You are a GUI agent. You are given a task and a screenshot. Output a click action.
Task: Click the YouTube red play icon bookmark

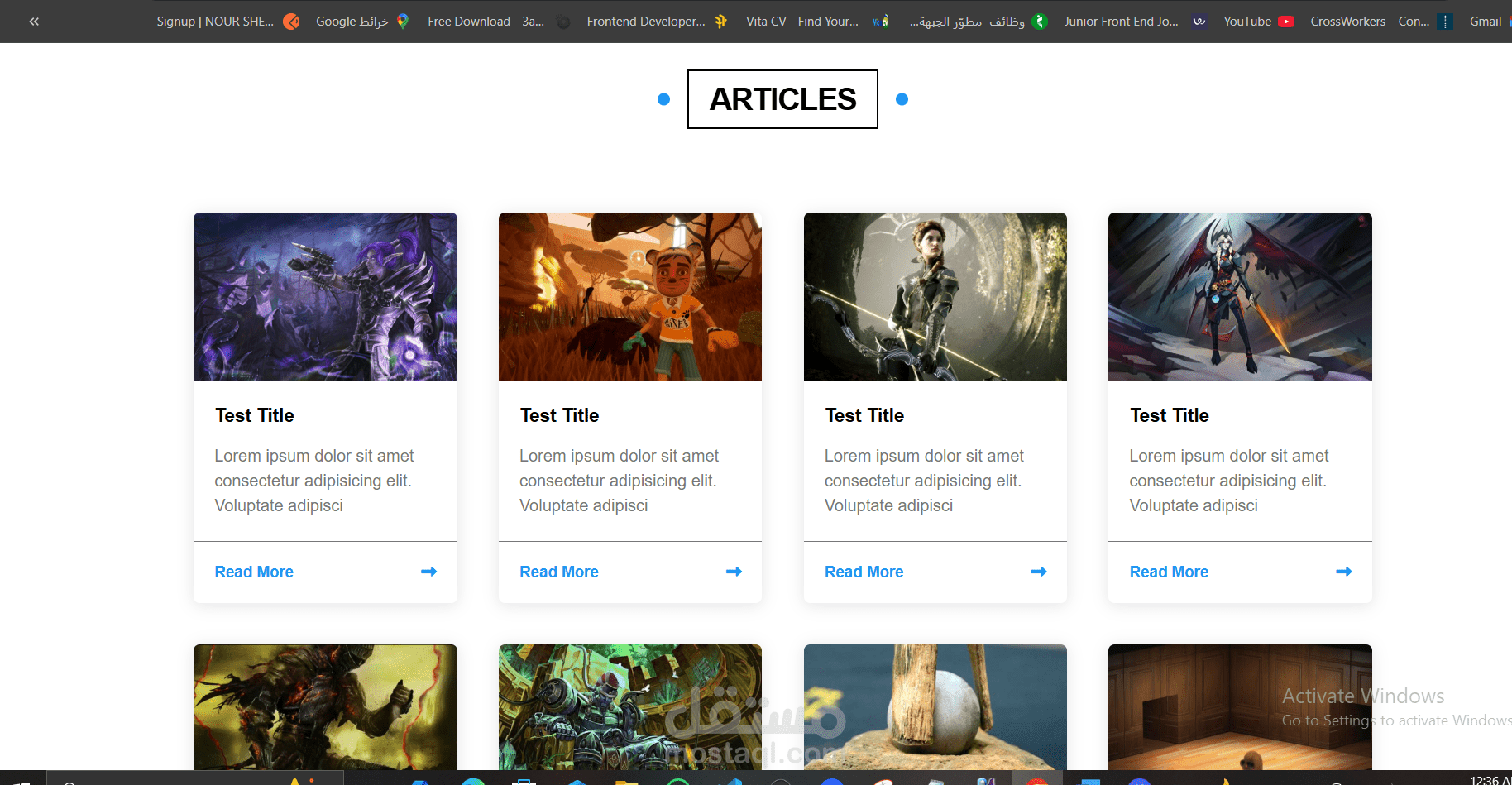(x=1286, y=22)
